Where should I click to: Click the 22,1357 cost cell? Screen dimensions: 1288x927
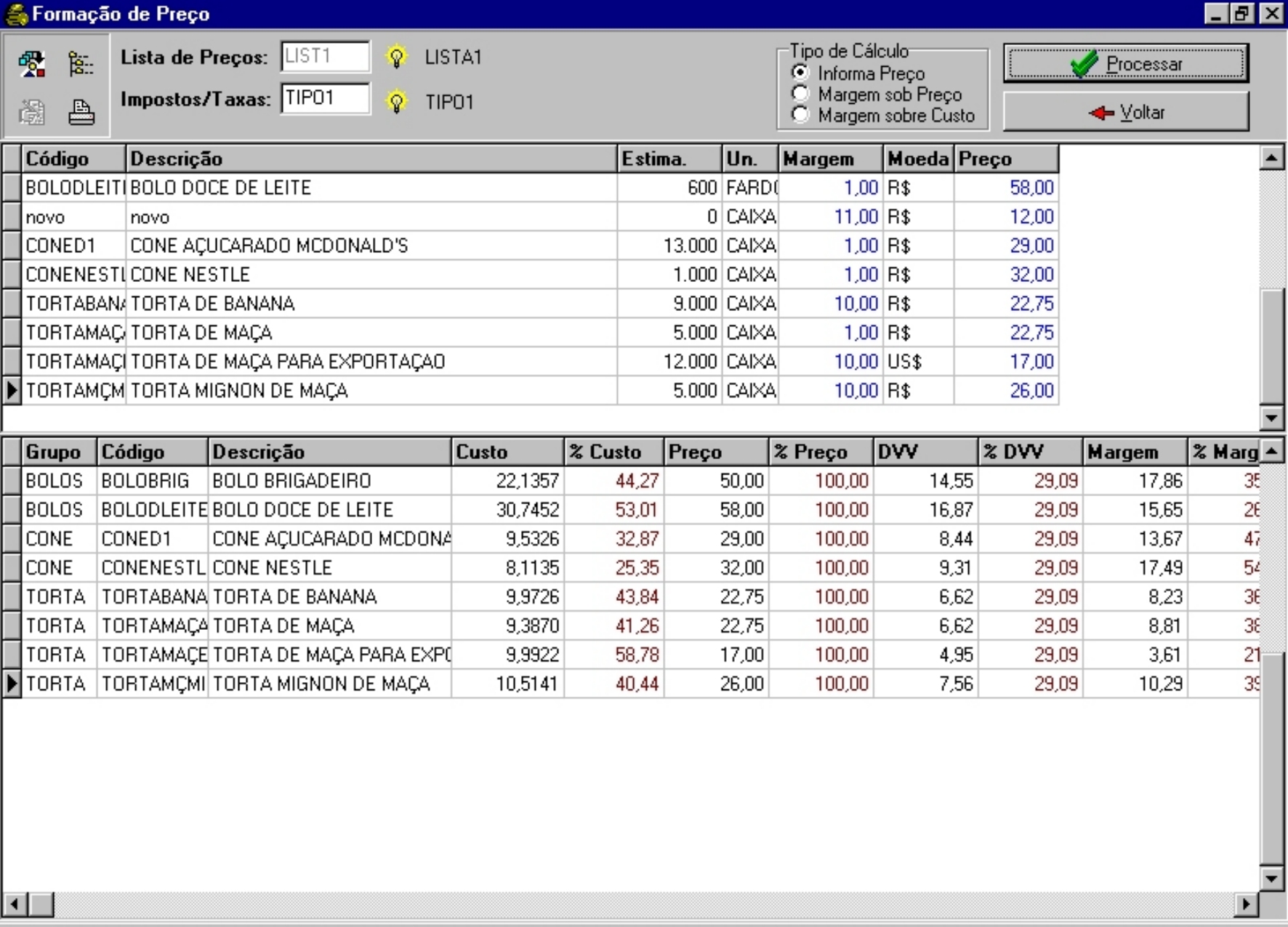point(507,481)
